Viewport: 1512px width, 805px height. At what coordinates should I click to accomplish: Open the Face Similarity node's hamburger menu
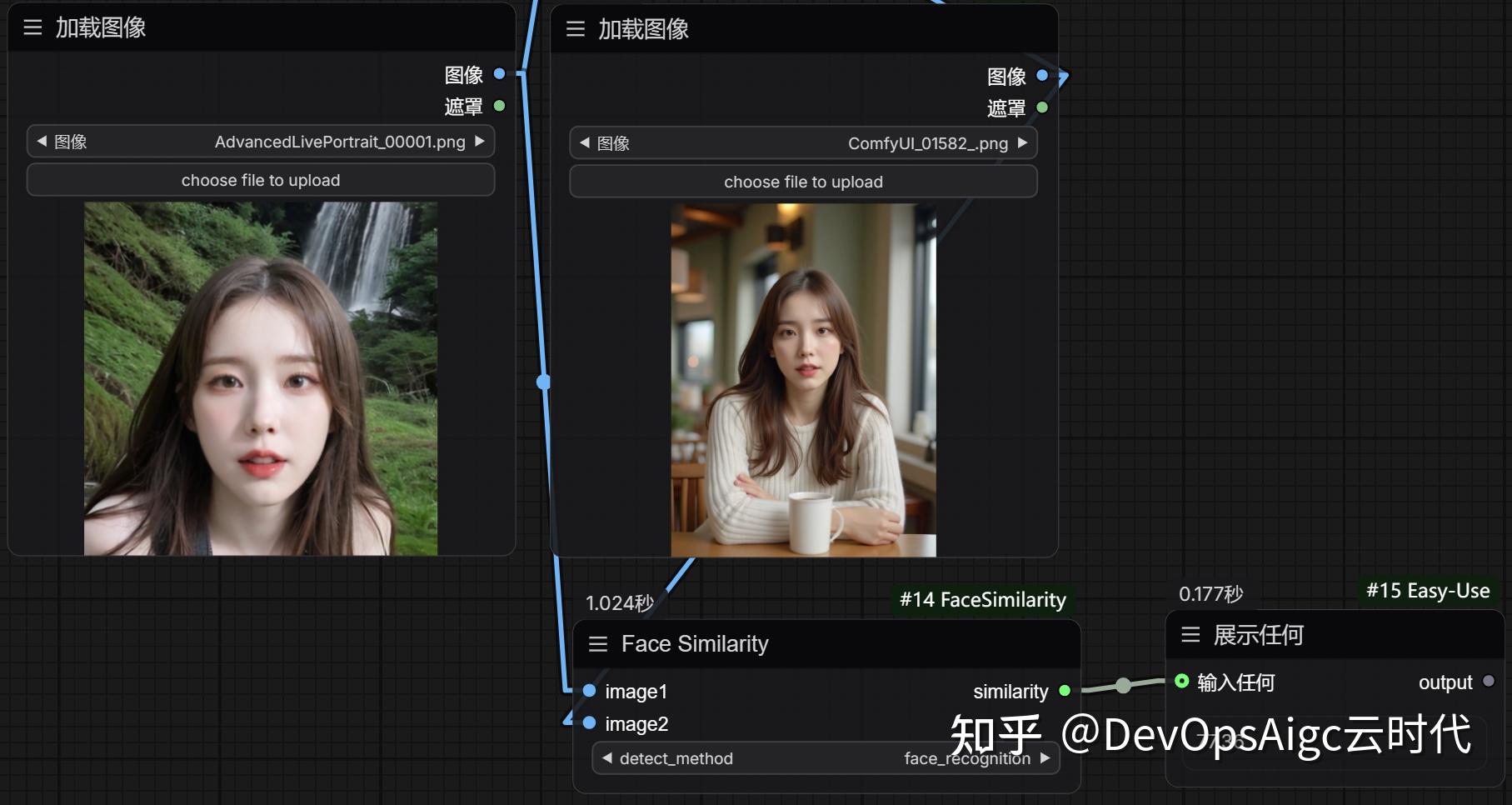coord(598,643)
